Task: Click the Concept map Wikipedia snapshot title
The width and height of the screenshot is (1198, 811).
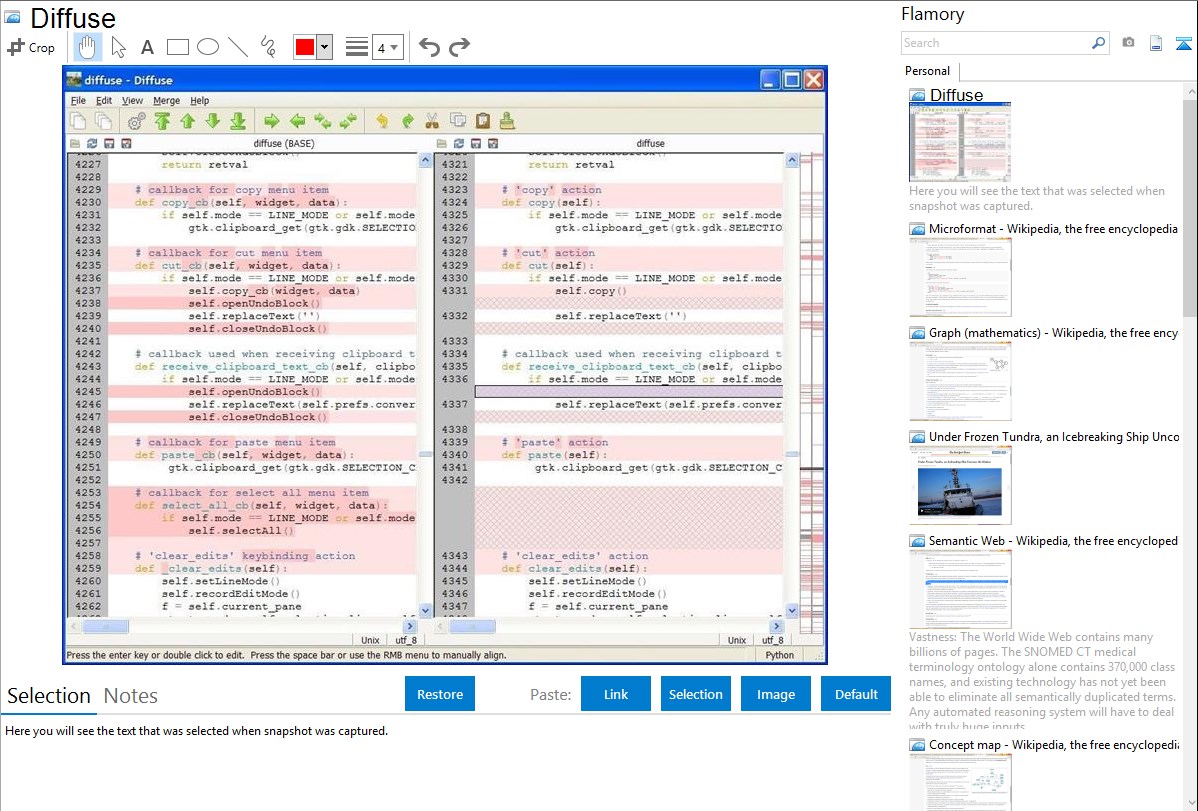Action: tap(1054, 745)
